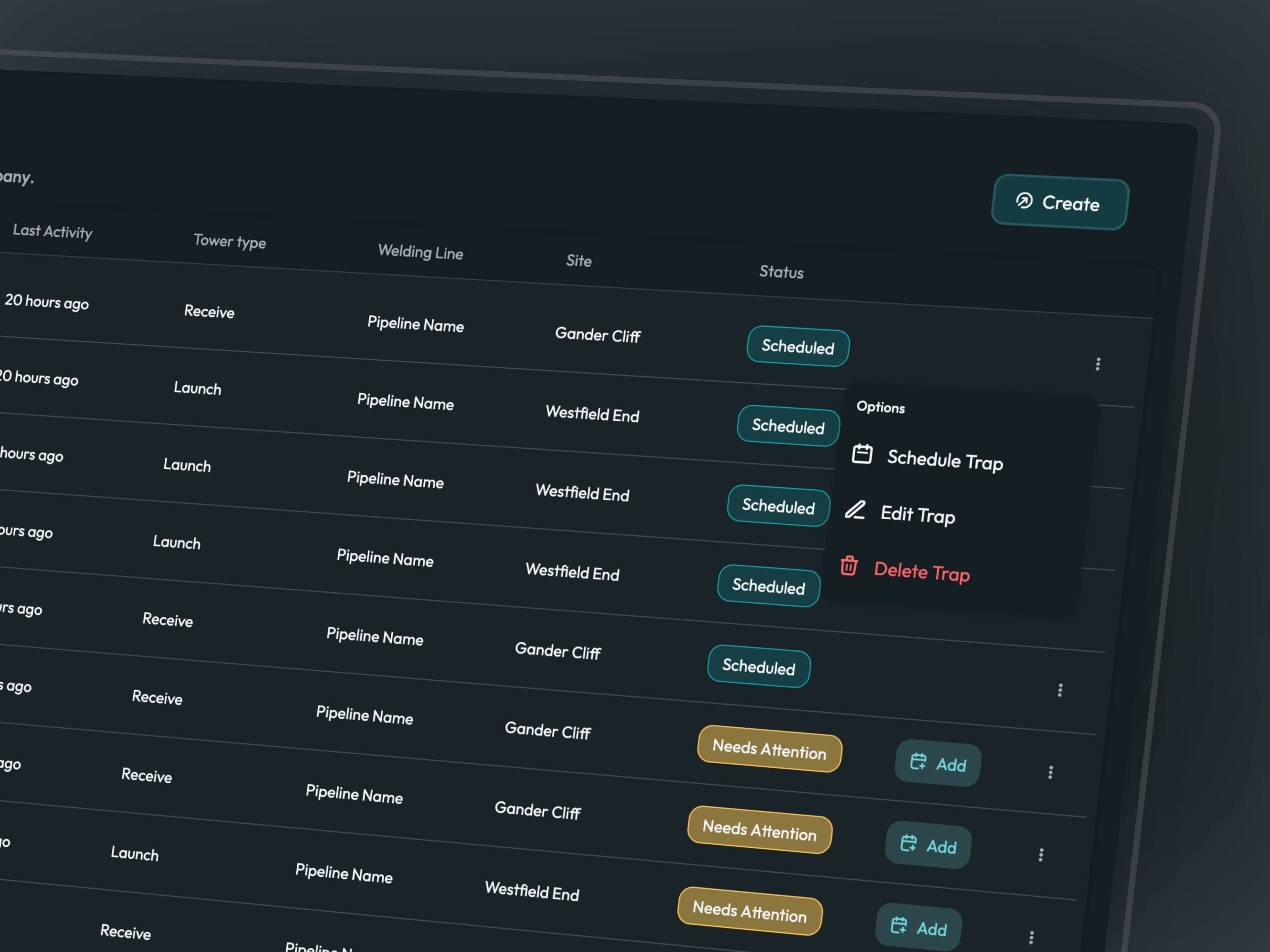Click Westfield End in the first Launch row
Image resolution: width=1270 pixels, height=952 pixels.
(x=593, y=414)
